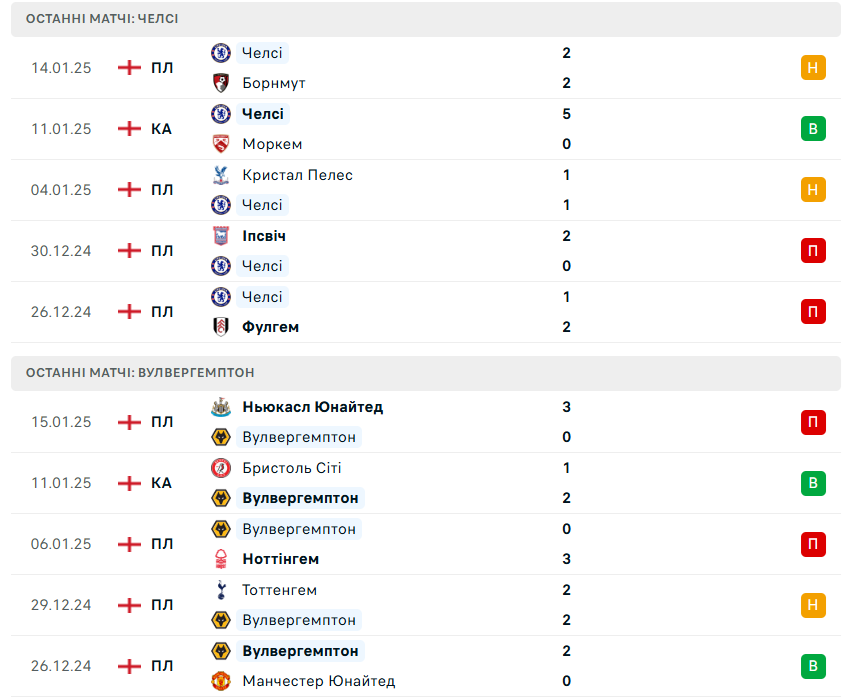Click the Fulham club crest icon
Screen dimensions: 853x698
(221, 327)
